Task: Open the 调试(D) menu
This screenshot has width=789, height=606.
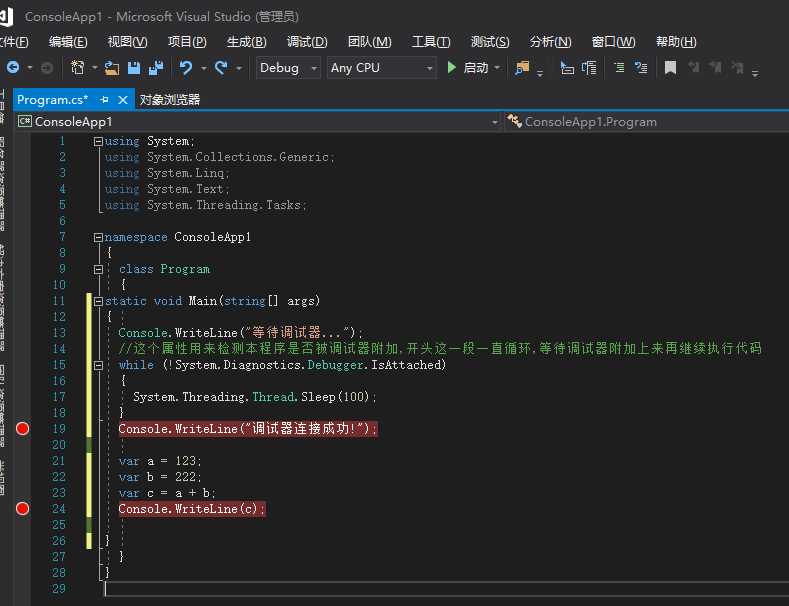Action: tap(307, 41)
